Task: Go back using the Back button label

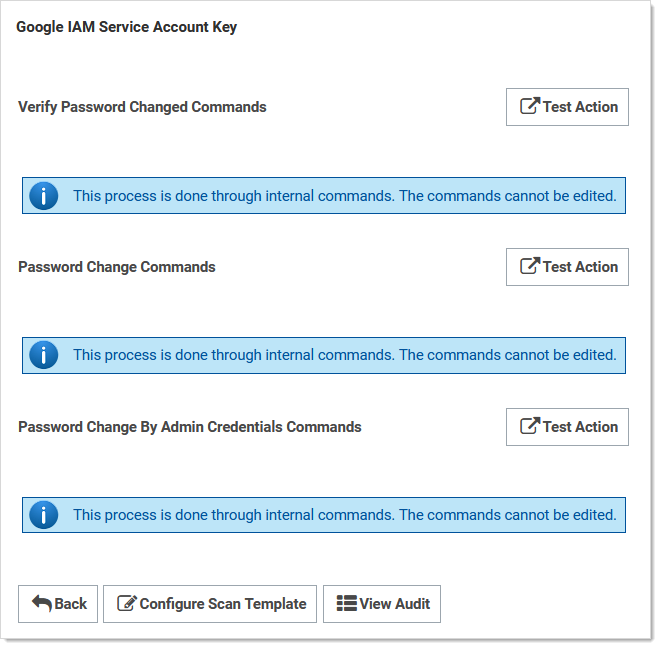Action: pyautogui.click(x=71, y=604)
